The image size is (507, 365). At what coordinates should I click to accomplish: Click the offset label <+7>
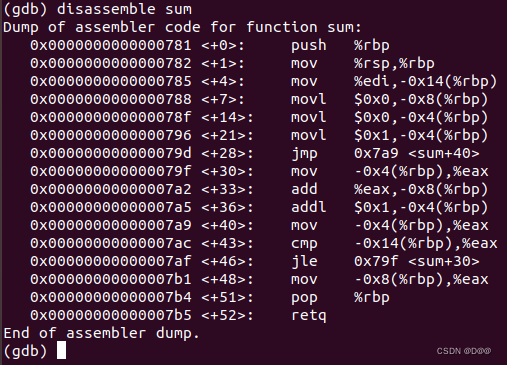click(223, 99)
